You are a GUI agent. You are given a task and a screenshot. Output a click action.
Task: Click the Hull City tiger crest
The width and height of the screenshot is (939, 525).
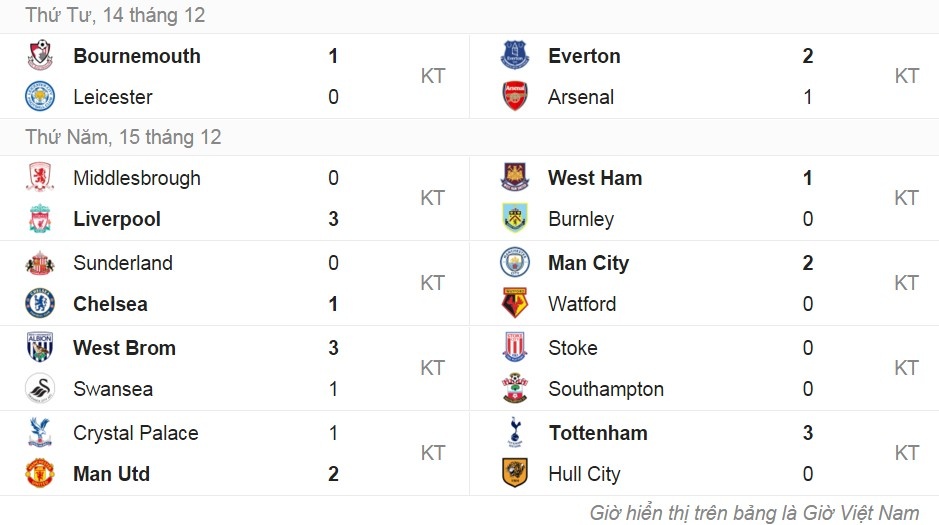(514, 474)
